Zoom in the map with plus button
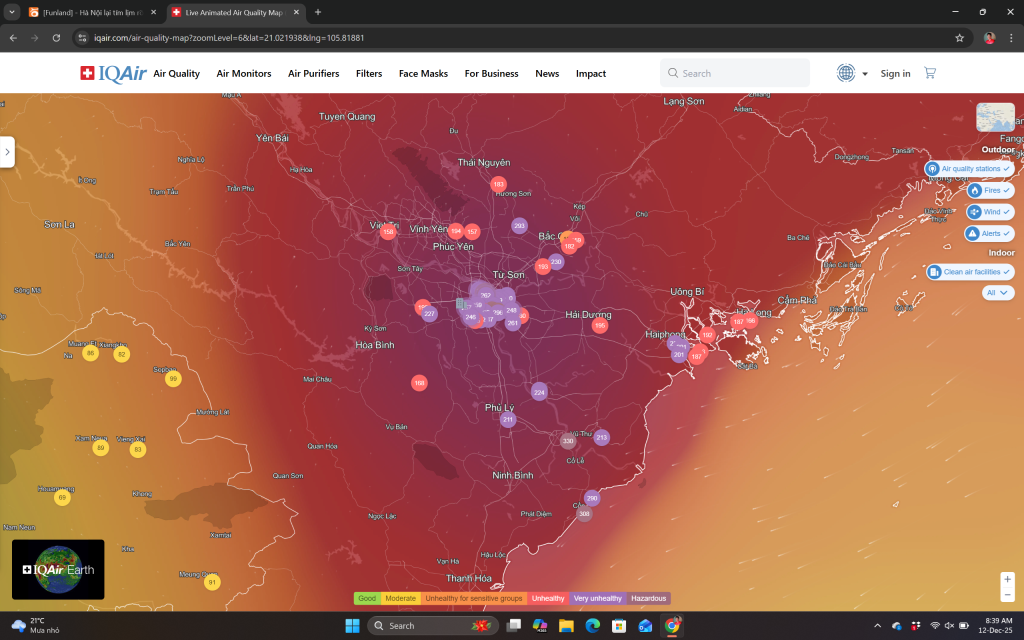 (1007, 579)
